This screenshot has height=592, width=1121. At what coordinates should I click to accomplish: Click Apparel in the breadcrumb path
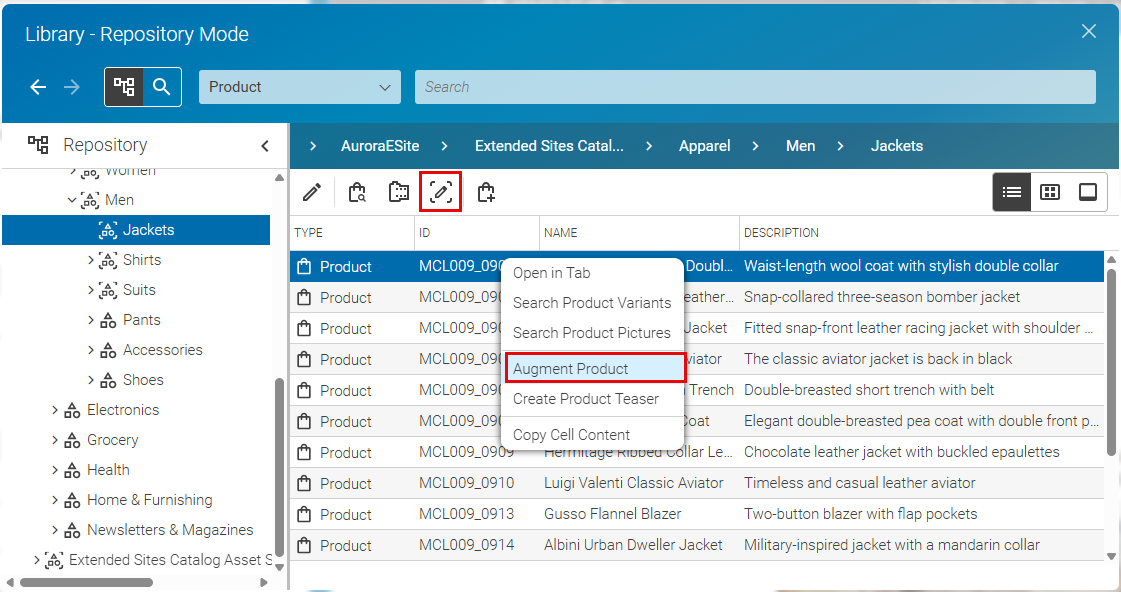[x=704, y=146]
